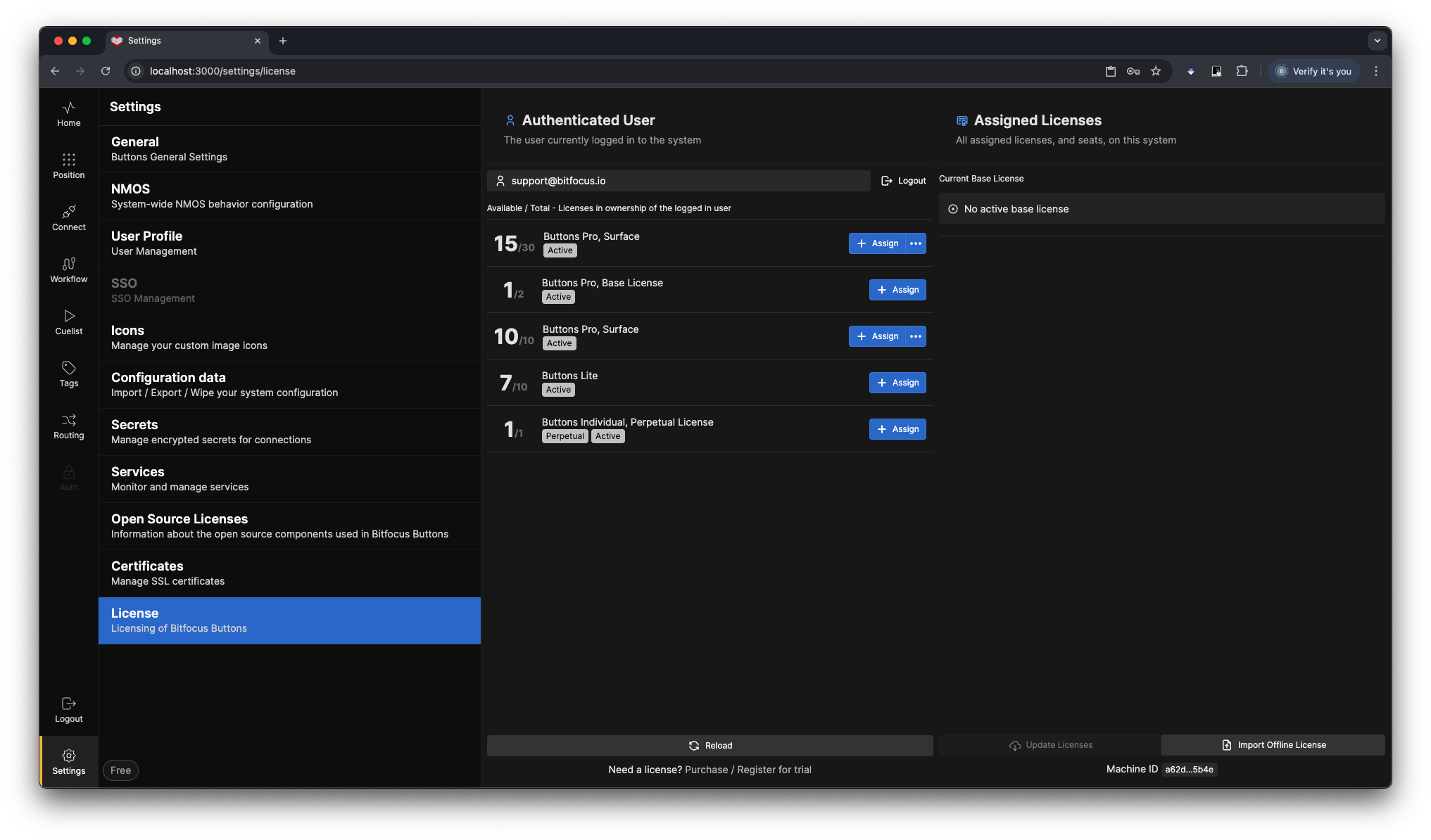Assign the Buttons Pro Surface 15/30 license
This screenshot has width=1431, height=840.
pos(877,243)
